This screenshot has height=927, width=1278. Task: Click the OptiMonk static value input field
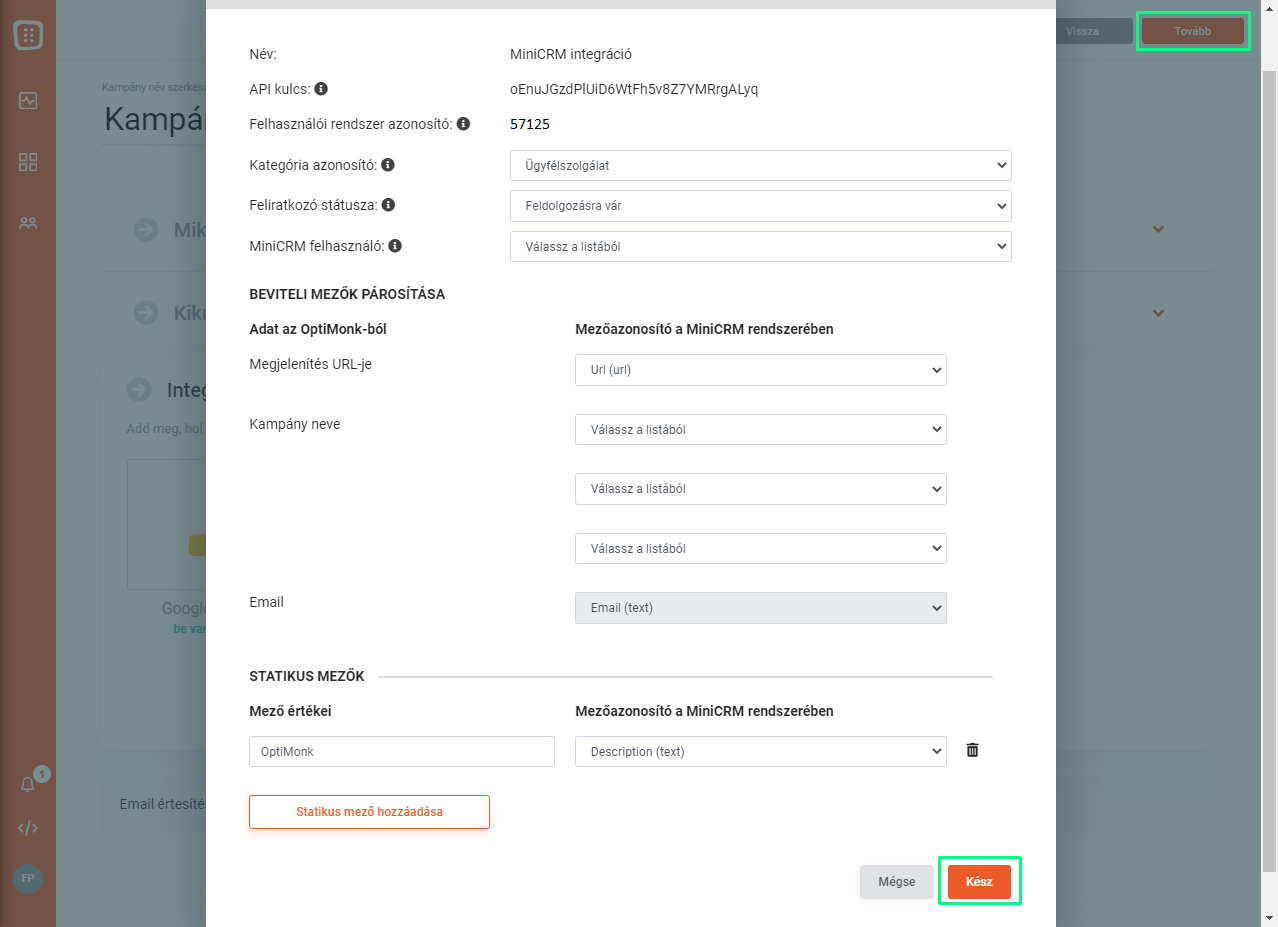pyautogui.click(x=402, y=752)
